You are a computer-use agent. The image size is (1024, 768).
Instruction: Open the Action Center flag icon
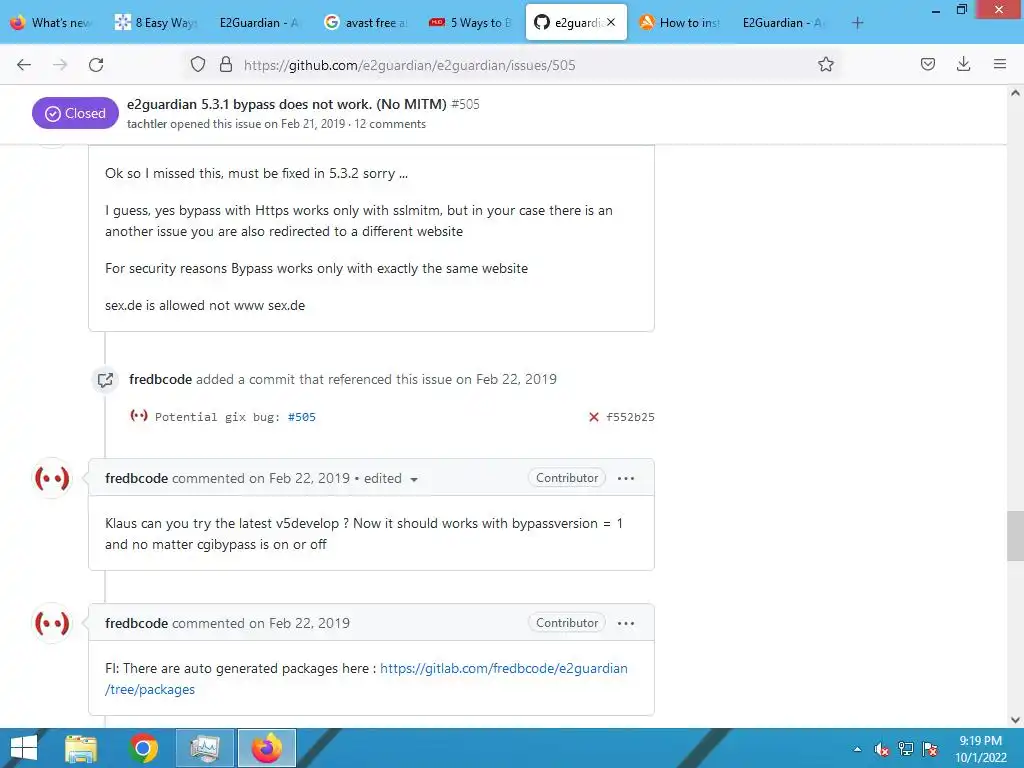[930, 749]
